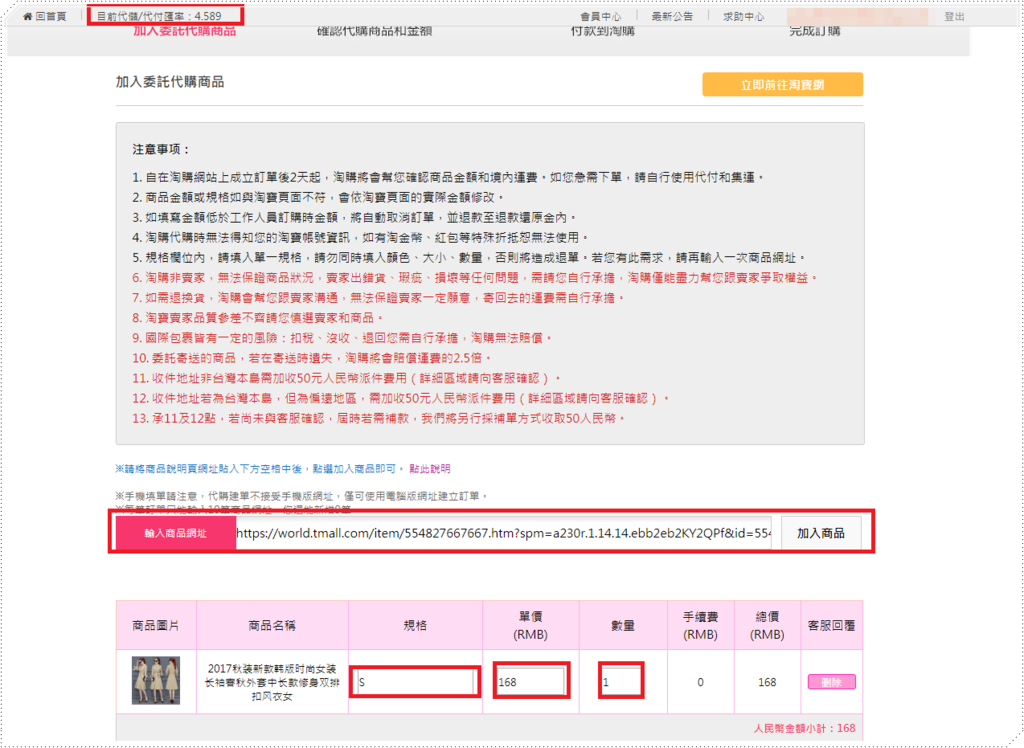The image size is (1024, 748).
Task: Select the 加入委託代購商品 step tab
Action: coord(185,31)
